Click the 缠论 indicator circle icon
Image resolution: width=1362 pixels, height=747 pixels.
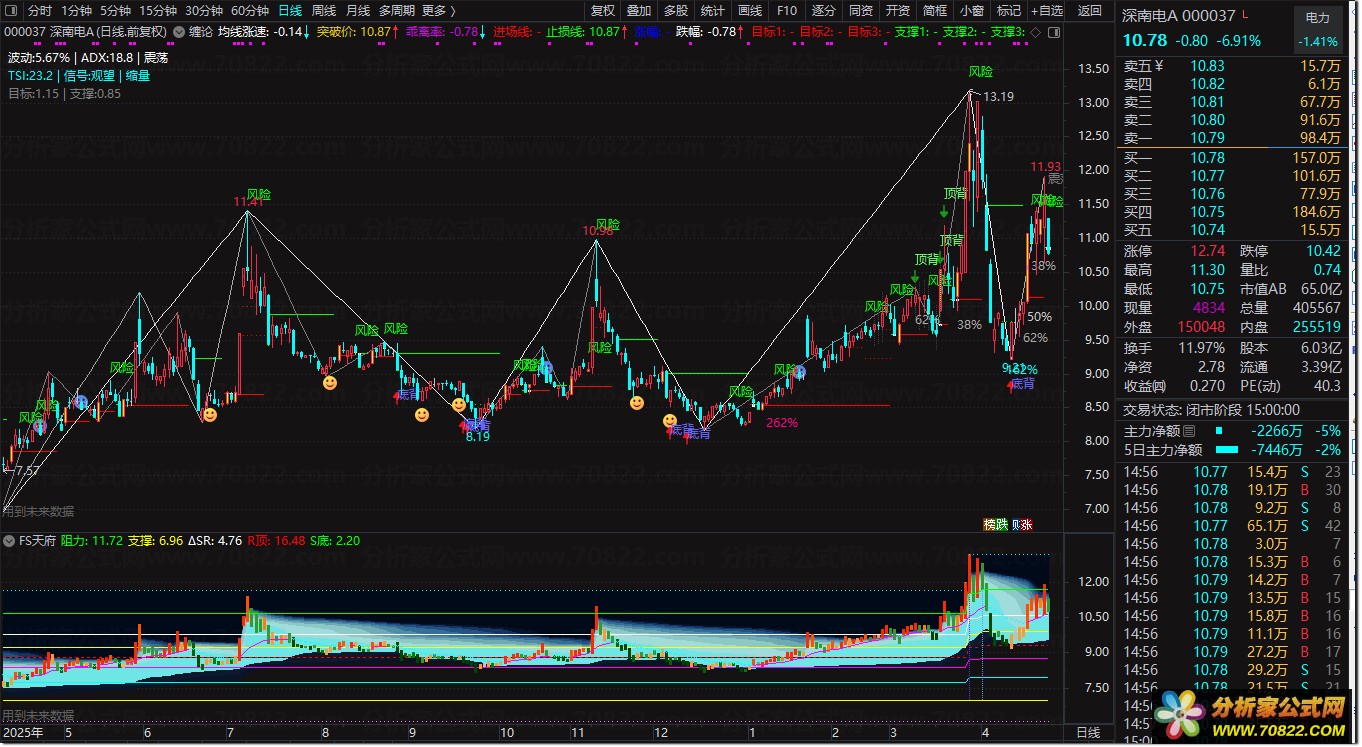coord(178,32)
